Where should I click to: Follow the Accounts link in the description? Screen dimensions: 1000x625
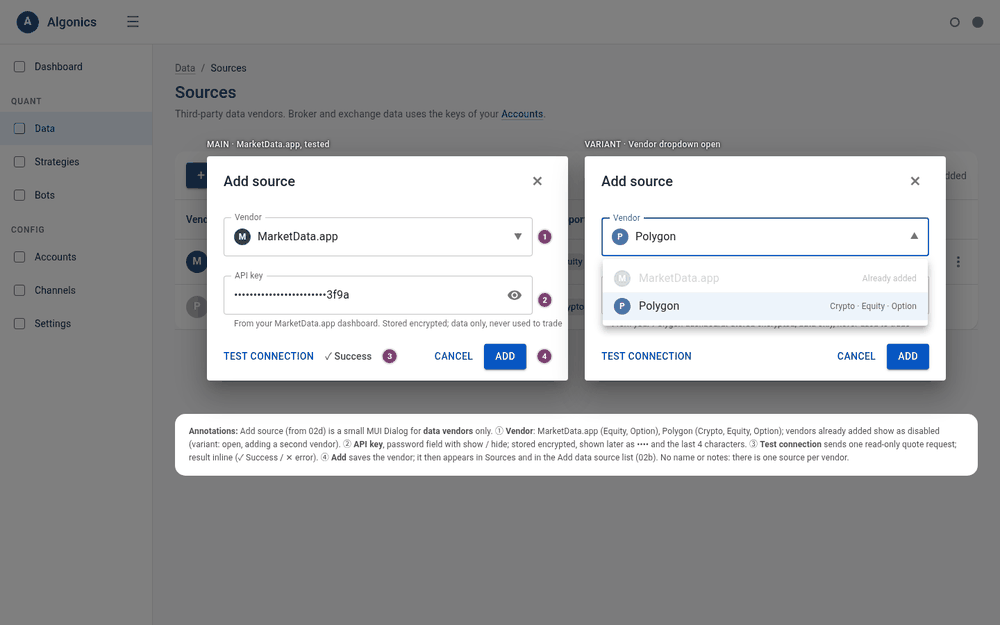pyautogui.click(x=522, y=114)
